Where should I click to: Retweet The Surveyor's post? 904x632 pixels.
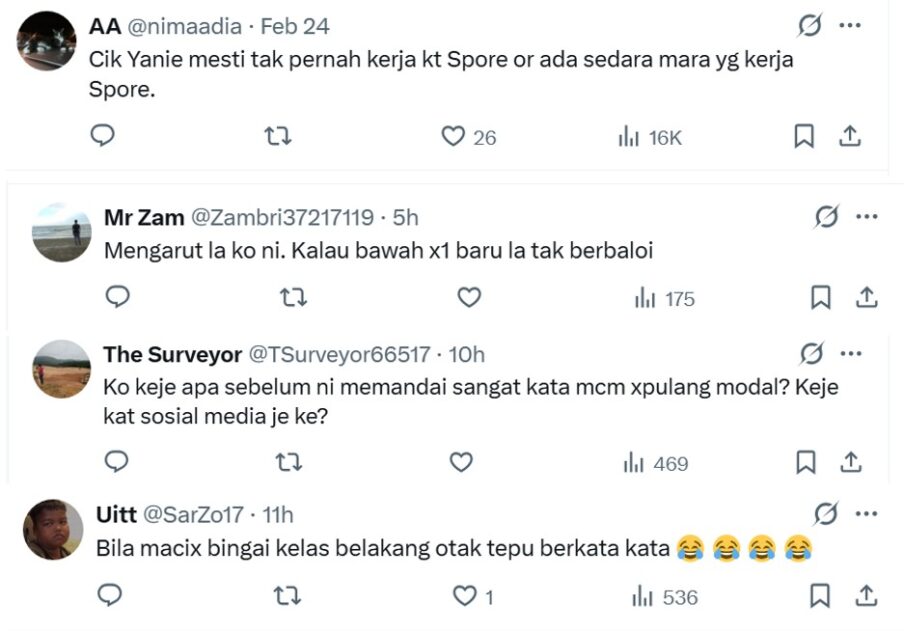point(292,461)
